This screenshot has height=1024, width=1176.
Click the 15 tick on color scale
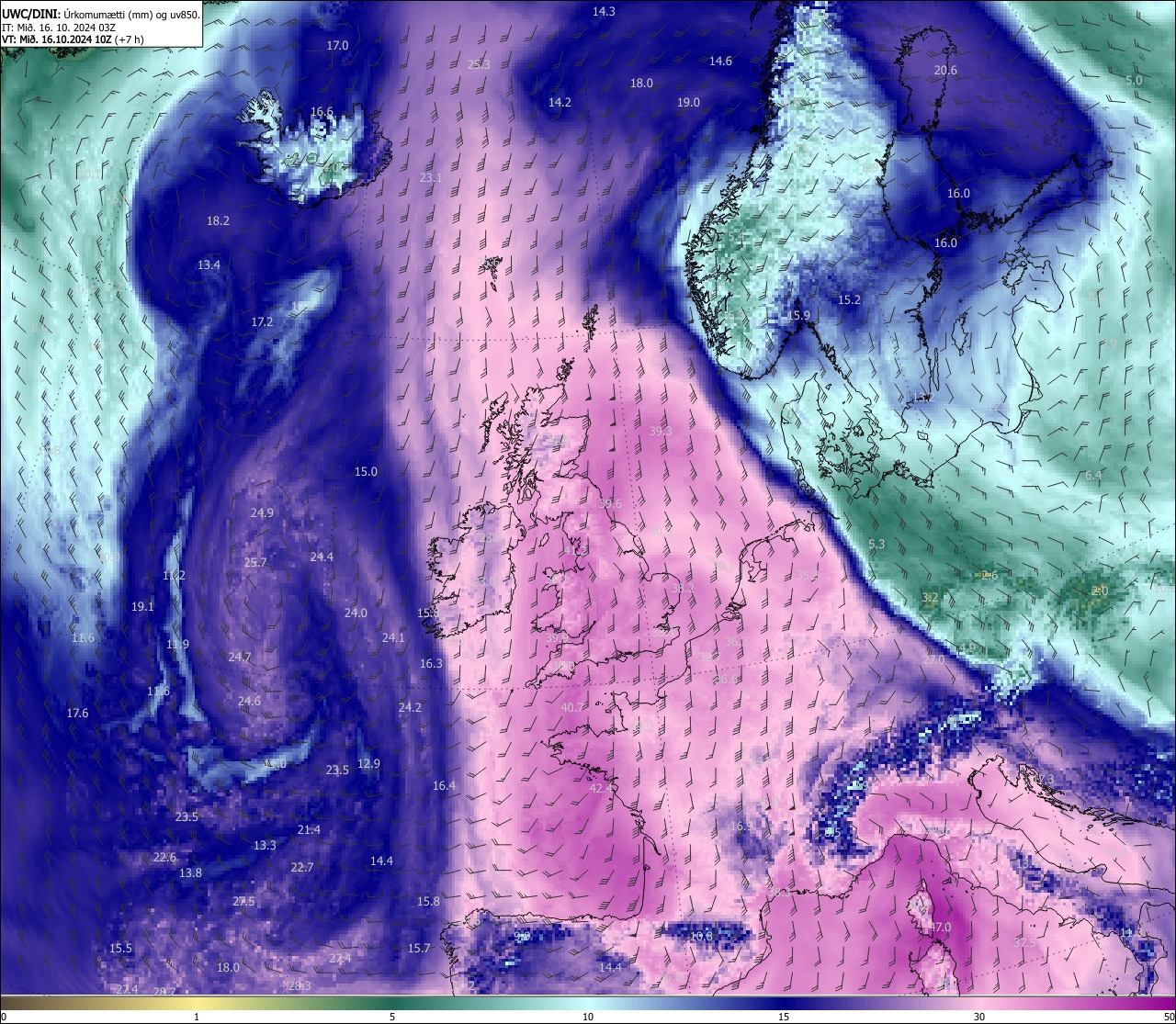(784, 1017)
